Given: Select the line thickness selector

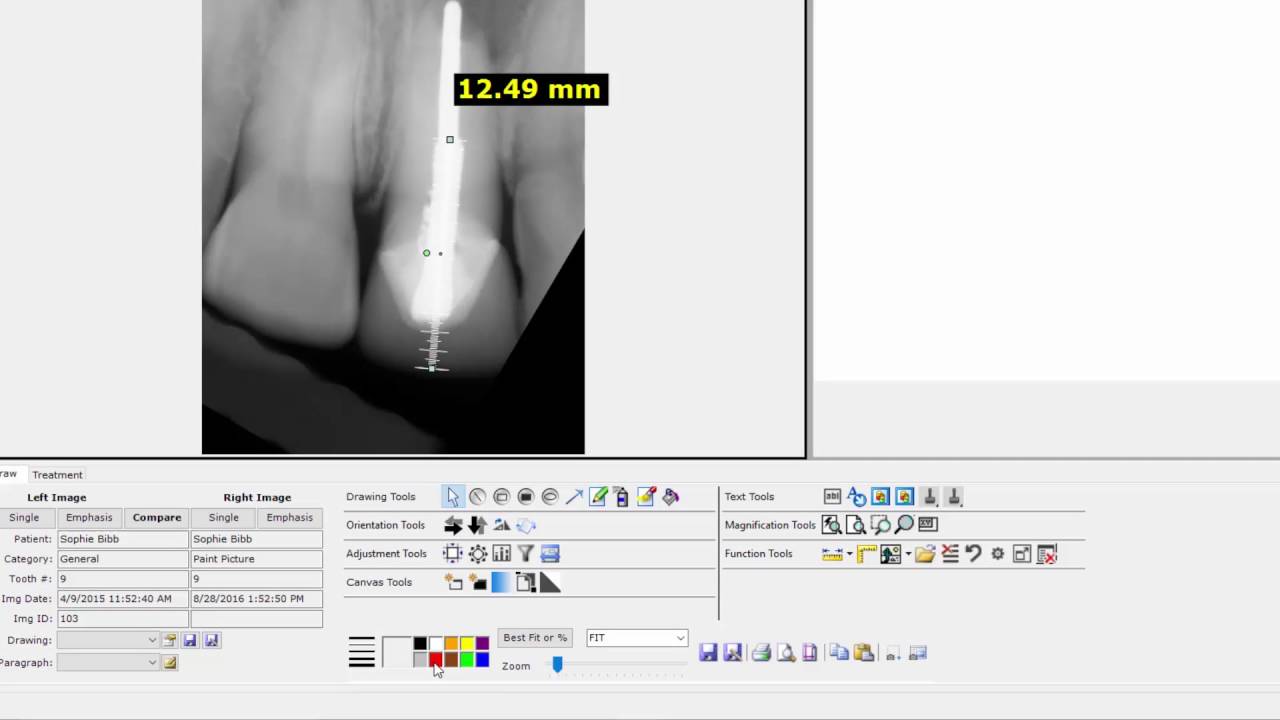Looking at the screenshot, I should click(362, 652).
